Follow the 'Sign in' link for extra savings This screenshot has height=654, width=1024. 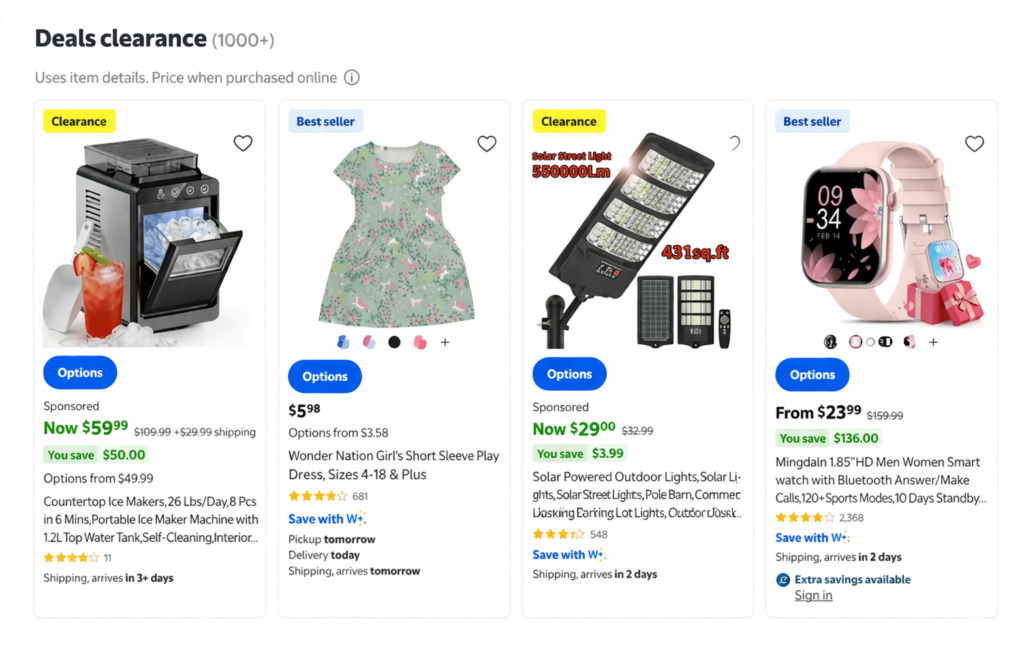813,596
